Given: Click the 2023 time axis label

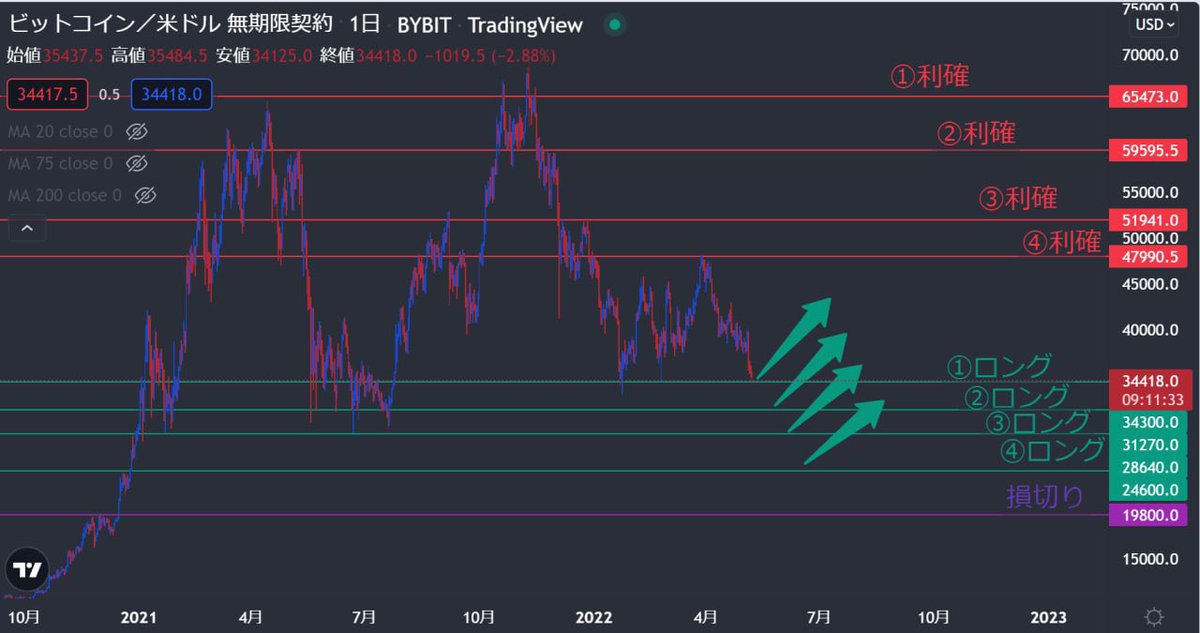Looking at the screenshot, I should [1050, 616].
